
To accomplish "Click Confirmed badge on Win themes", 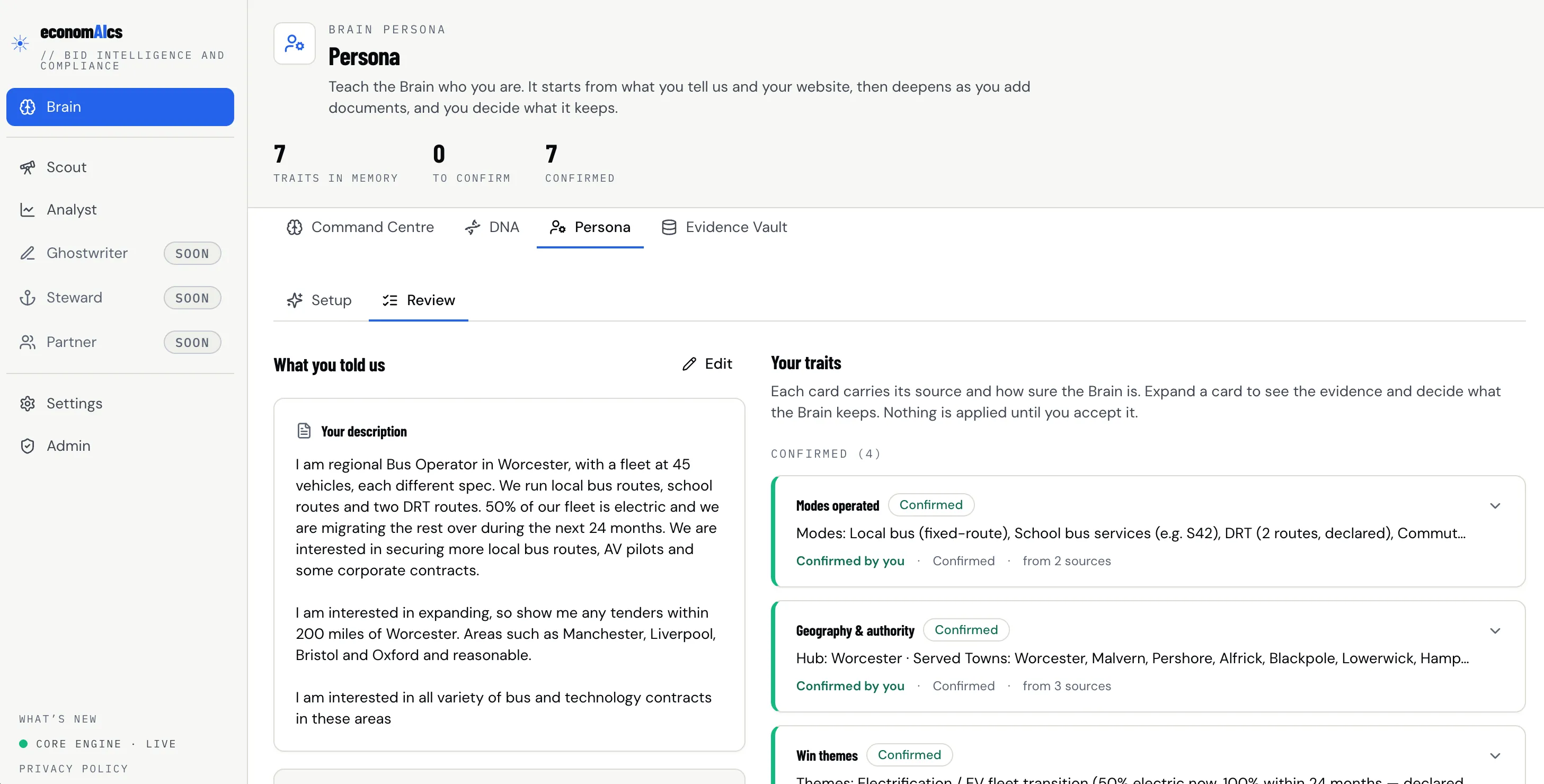I will [x=909, y=755].
